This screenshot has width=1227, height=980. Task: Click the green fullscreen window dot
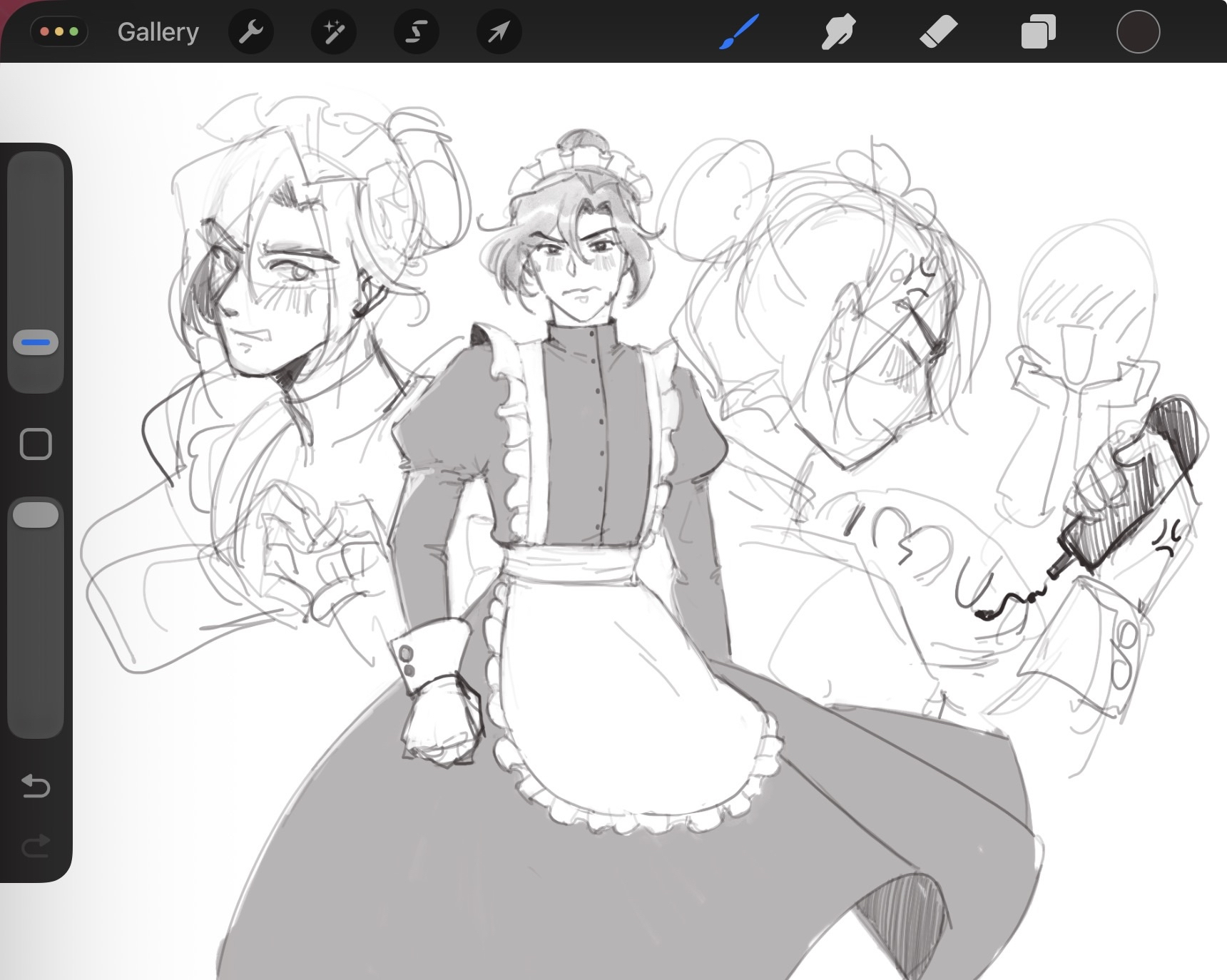coord(73,32)
